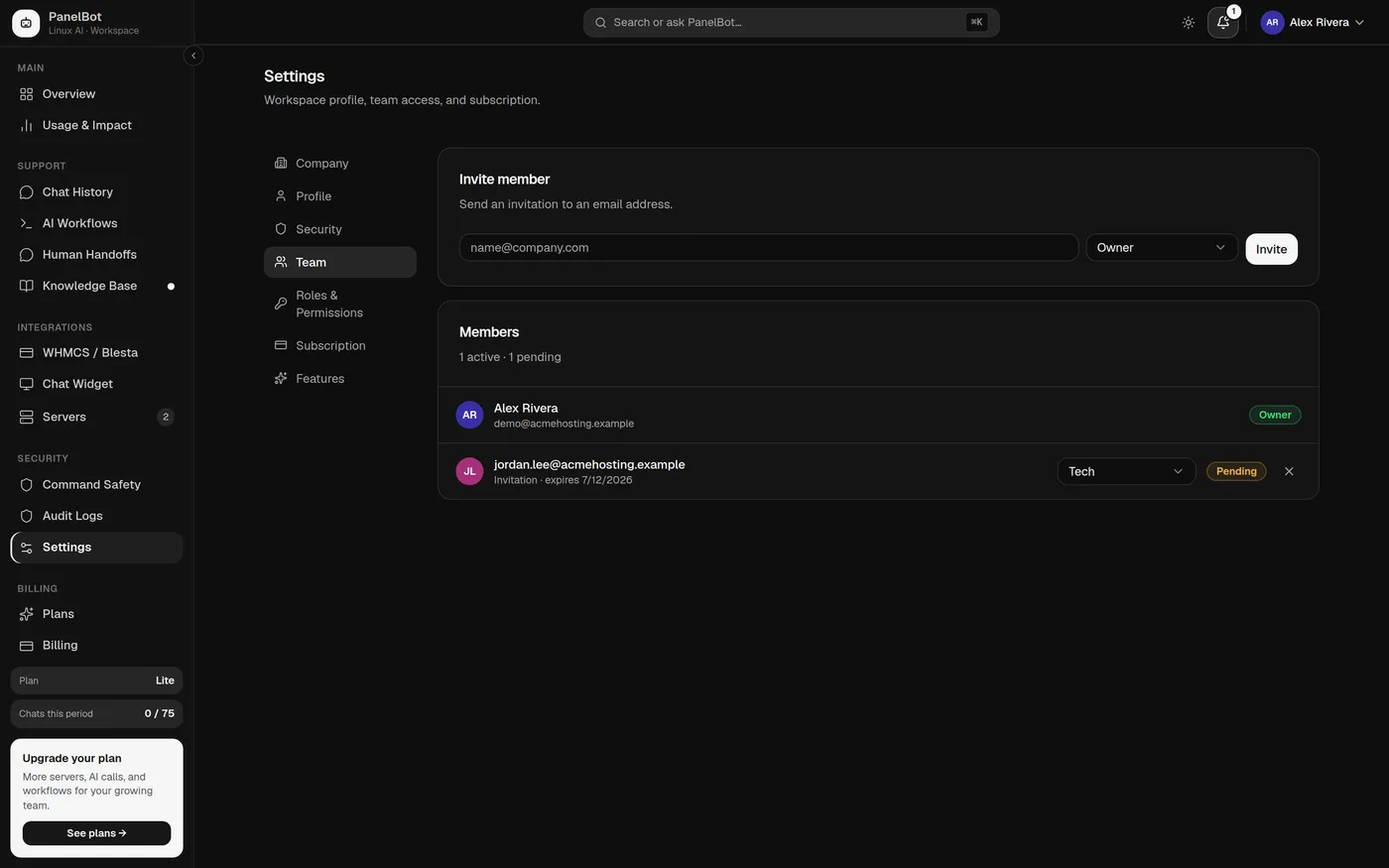This screenshot has width=1389, height=868.
Task: Click the PanelBot logo icon
Action: [26, 23]
